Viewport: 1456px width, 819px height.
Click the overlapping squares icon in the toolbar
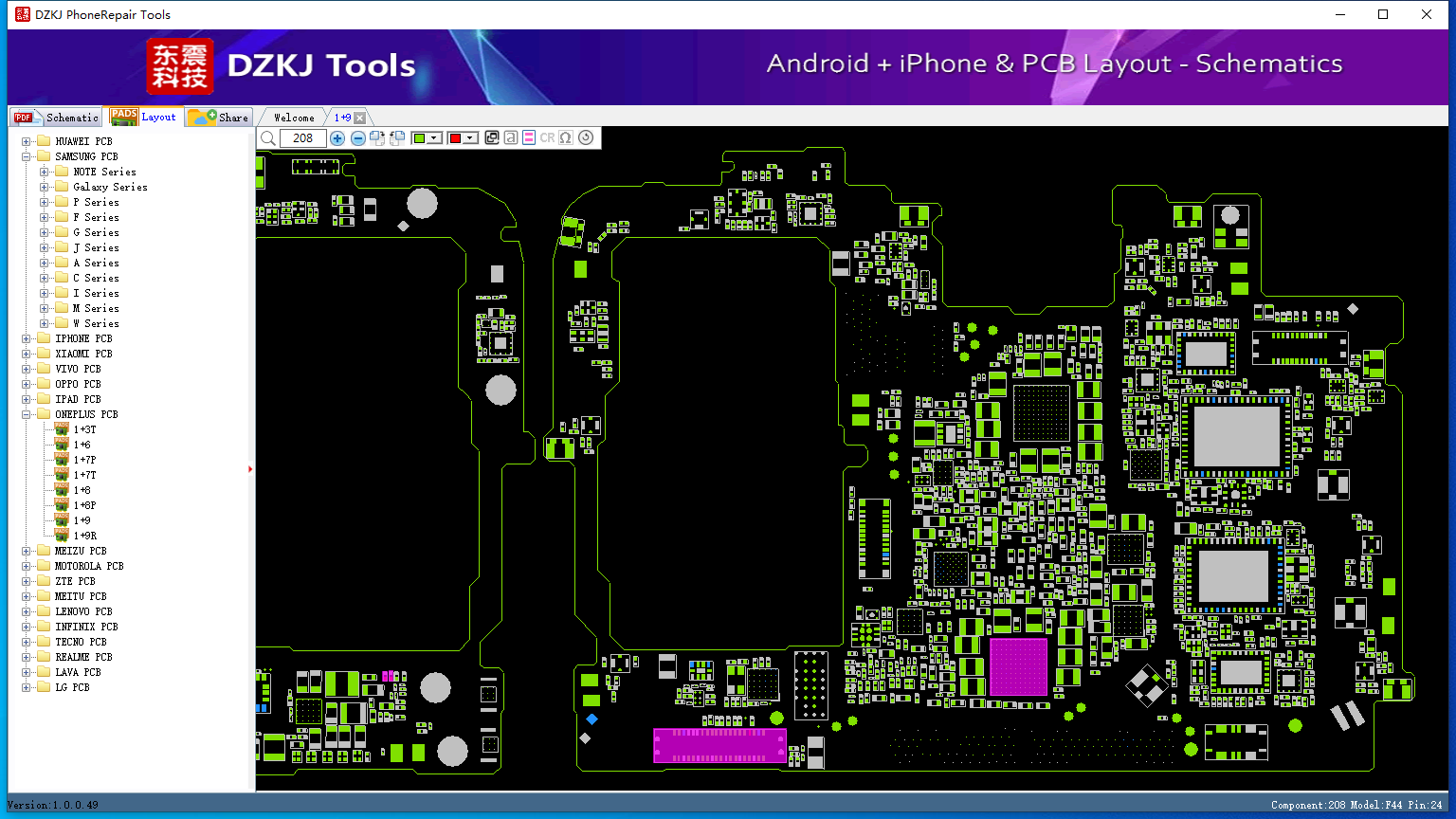[x=492, y=138]
